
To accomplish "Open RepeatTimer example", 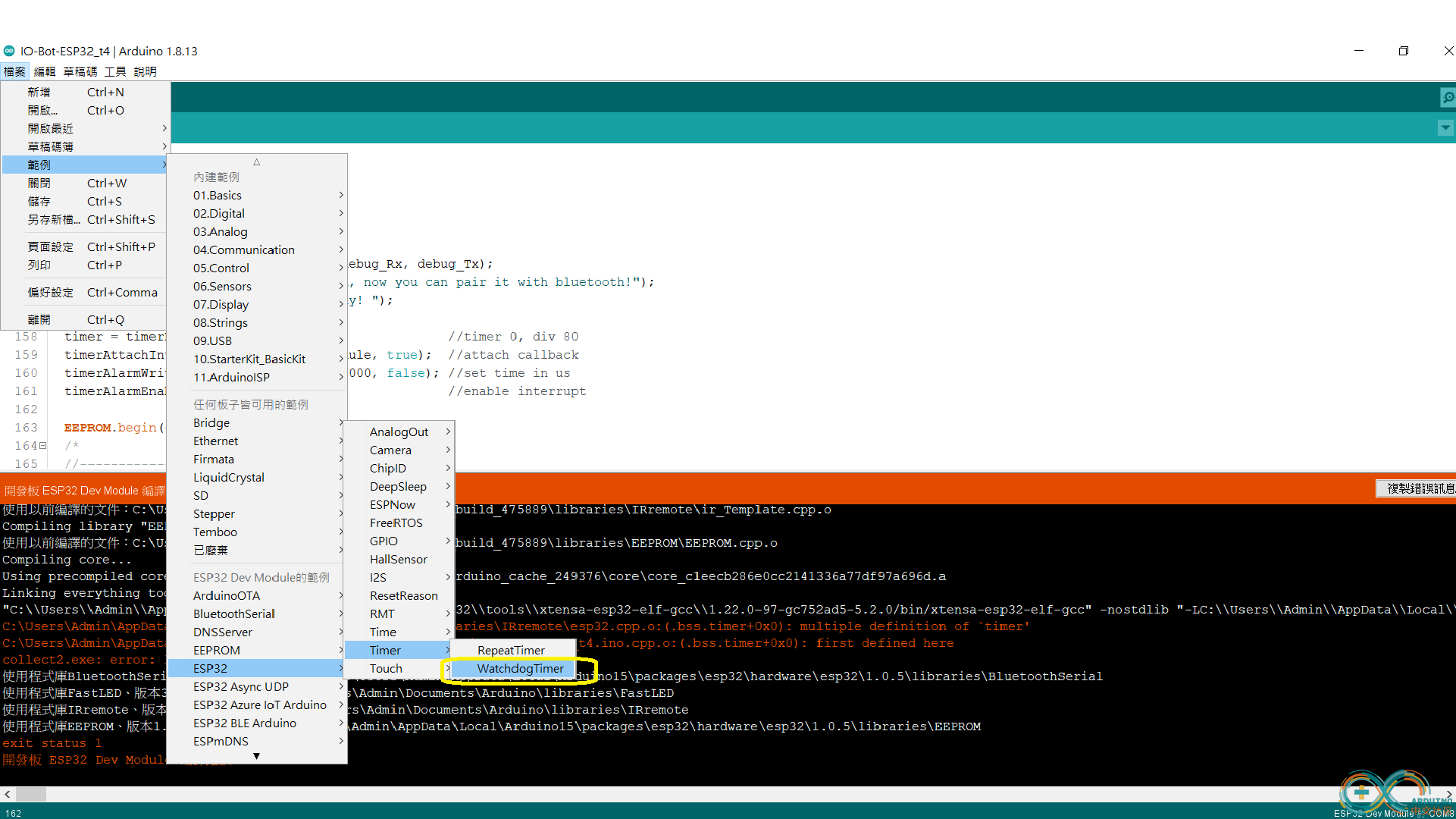I will tap(515, 650).
